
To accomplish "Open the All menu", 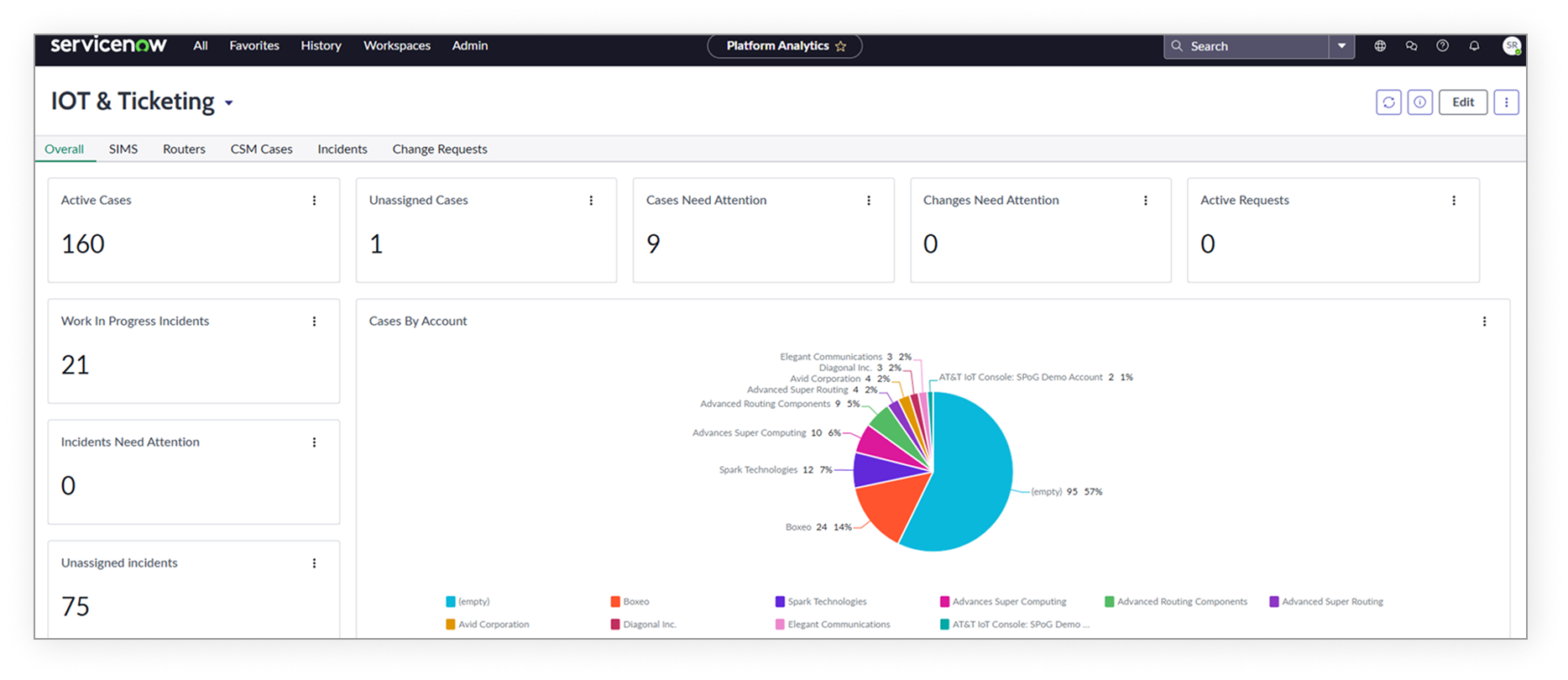I will coord(200,45).
